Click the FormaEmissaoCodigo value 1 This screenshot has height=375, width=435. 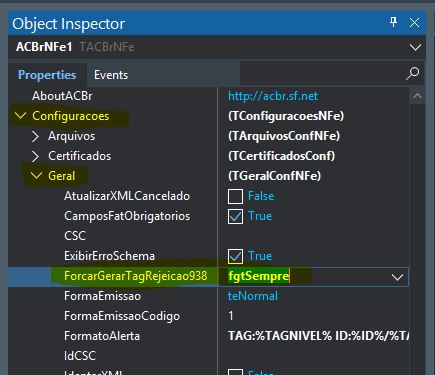click(231, 316)
